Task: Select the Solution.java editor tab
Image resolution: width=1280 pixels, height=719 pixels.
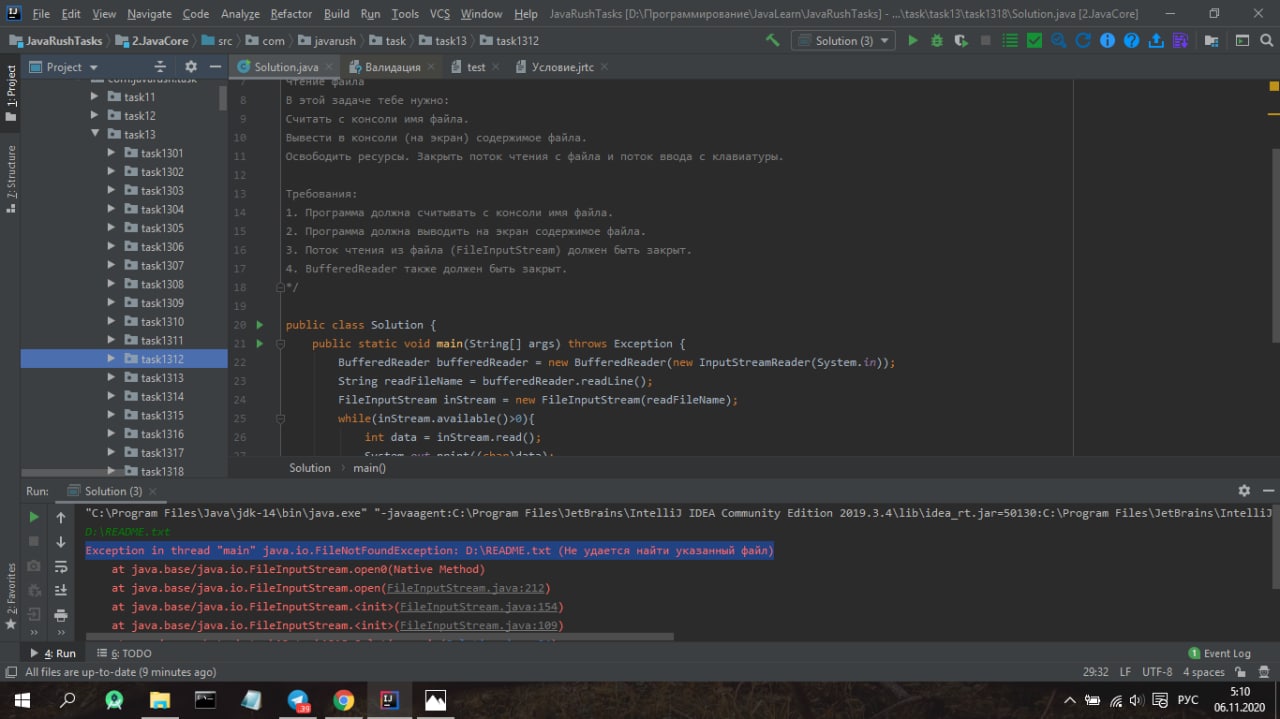Action: pyautogui.click(x=285, y=67)
